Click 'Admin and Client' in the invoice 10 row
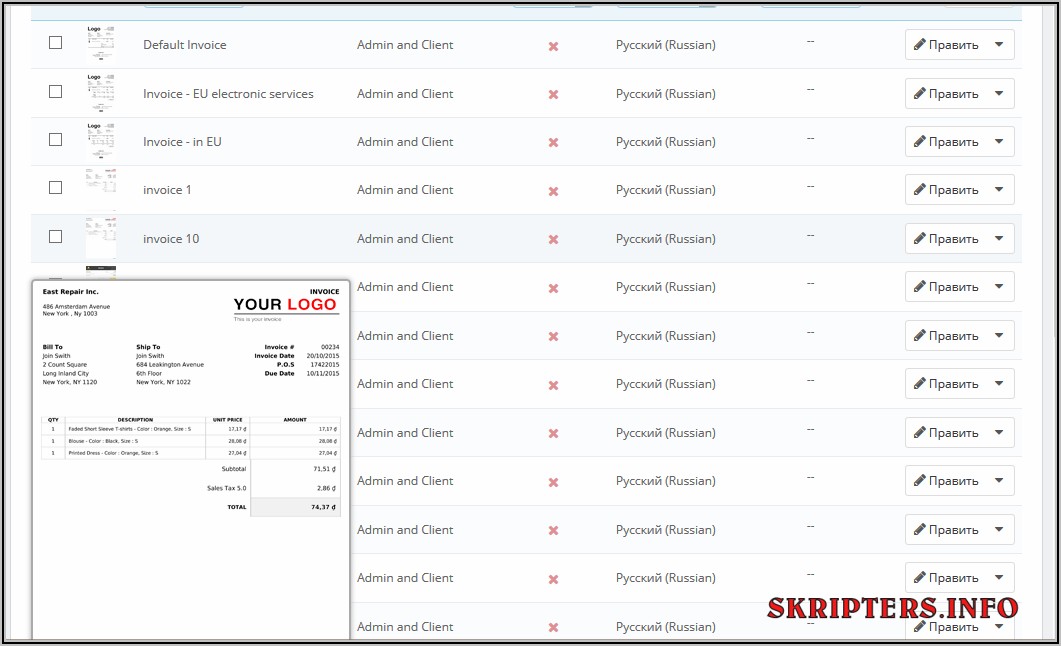 pos(405,238)
